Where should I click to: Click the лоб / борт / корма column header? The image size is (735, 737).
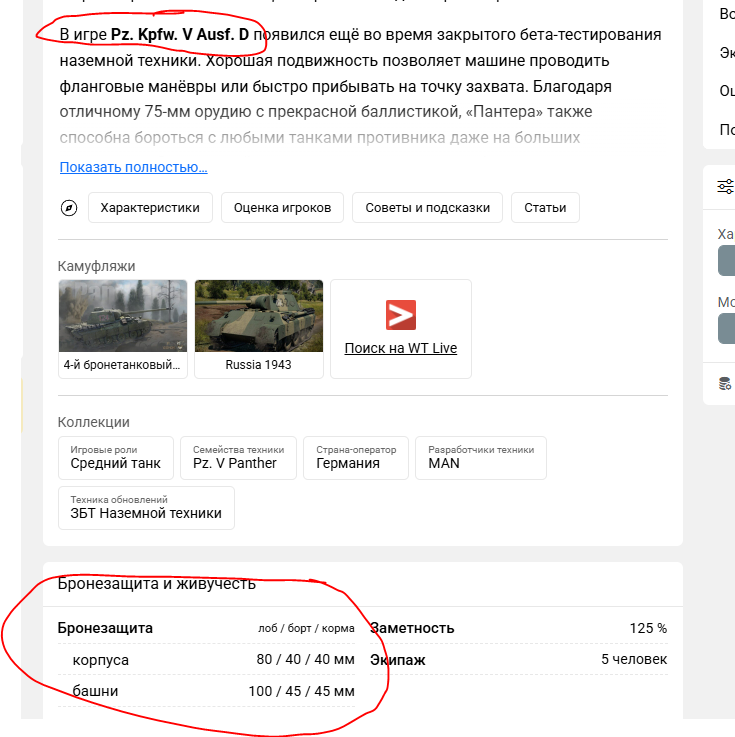click(306, 628)
